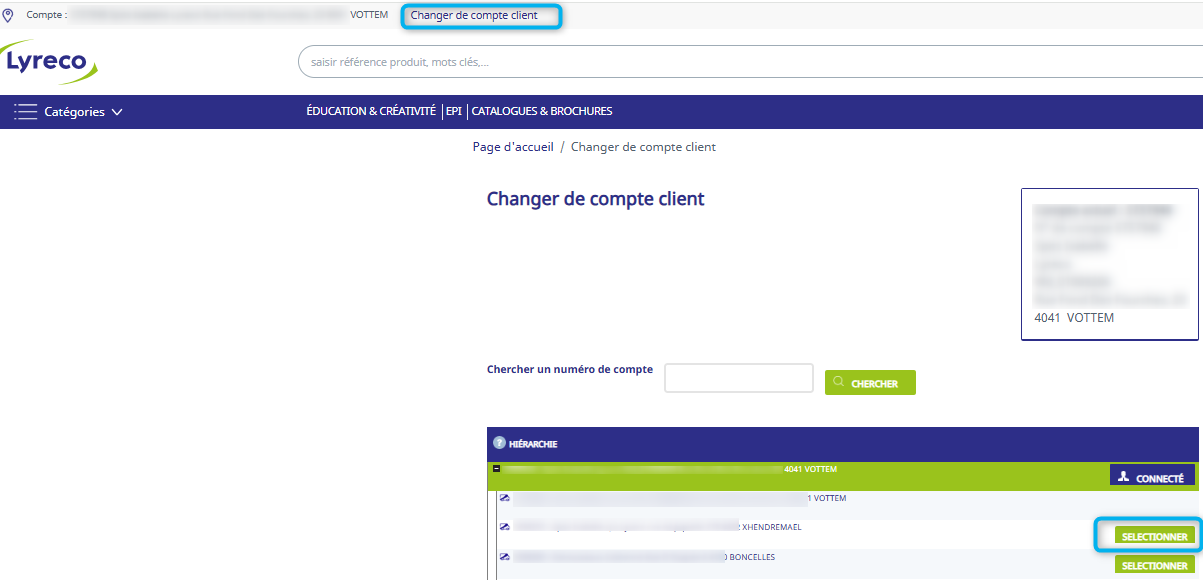Click the Changer de compte client top link

[474, 15]
